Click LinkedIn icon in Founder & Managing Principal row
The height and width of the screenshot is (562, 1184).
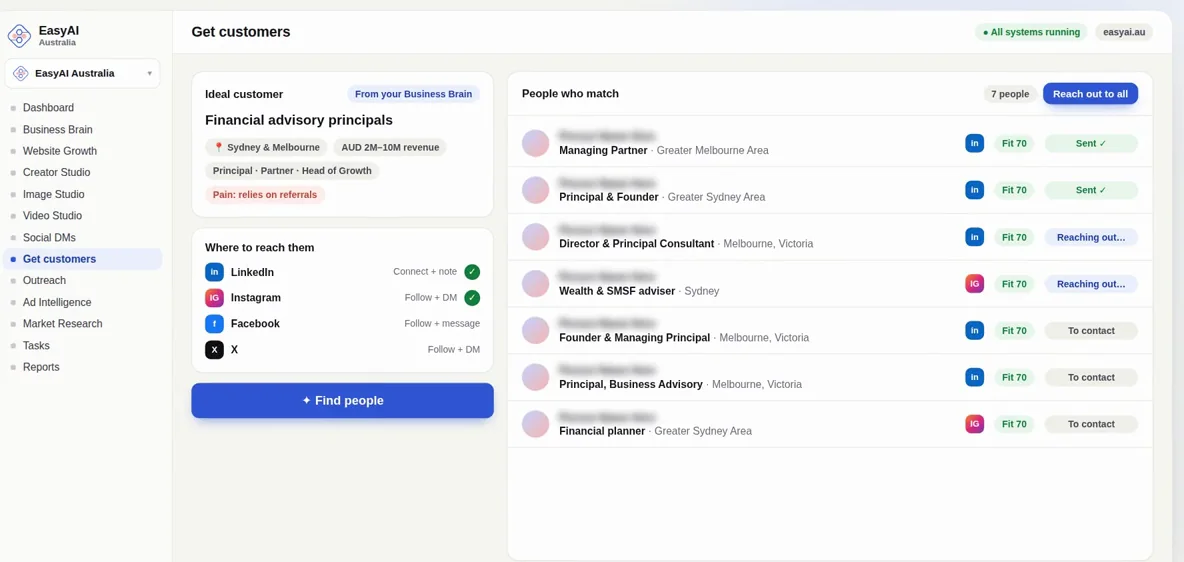click(x=975, y=330)
